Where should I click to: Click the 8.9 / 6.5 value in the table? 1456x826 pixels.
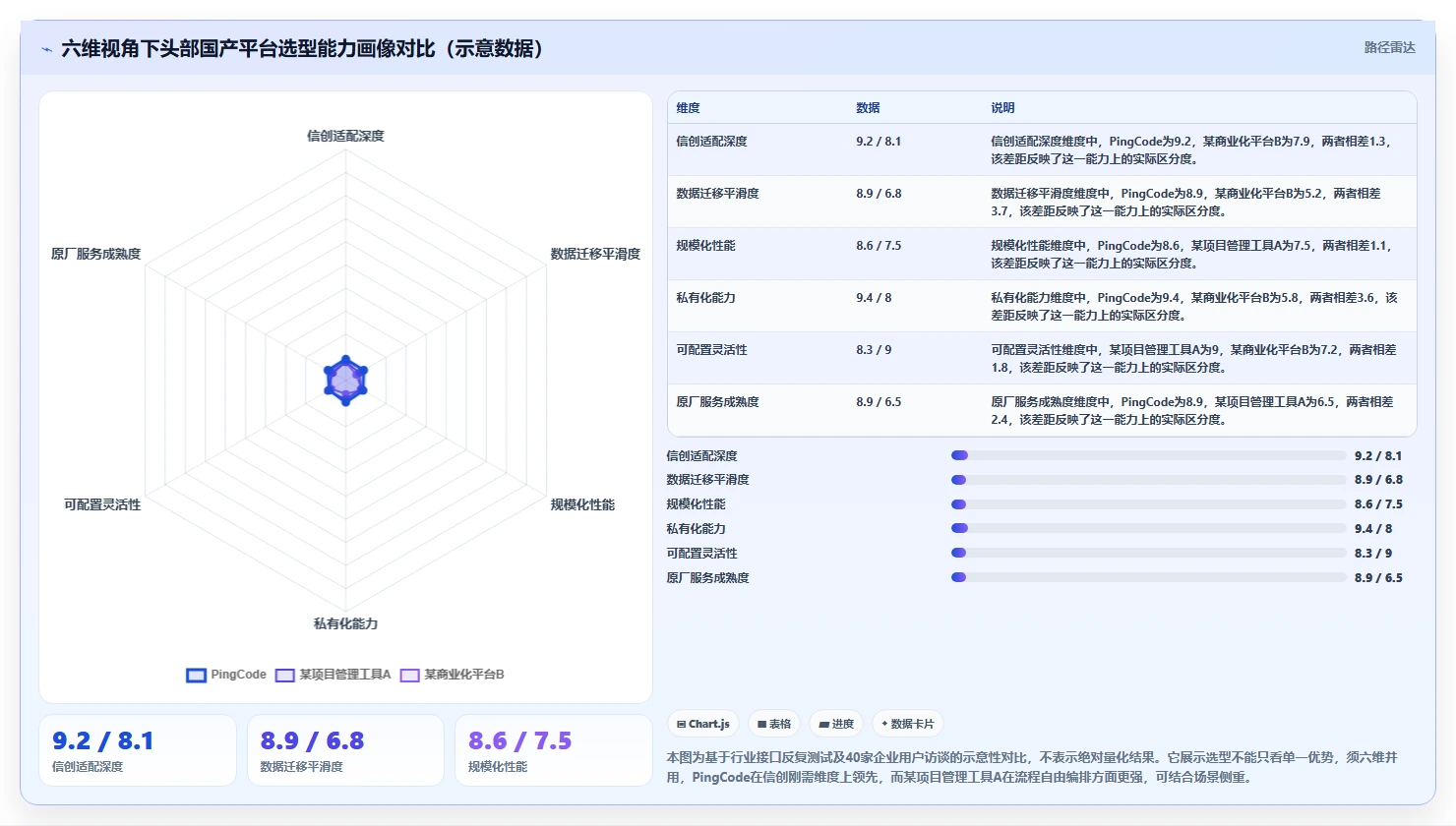[x=879, y=402]
